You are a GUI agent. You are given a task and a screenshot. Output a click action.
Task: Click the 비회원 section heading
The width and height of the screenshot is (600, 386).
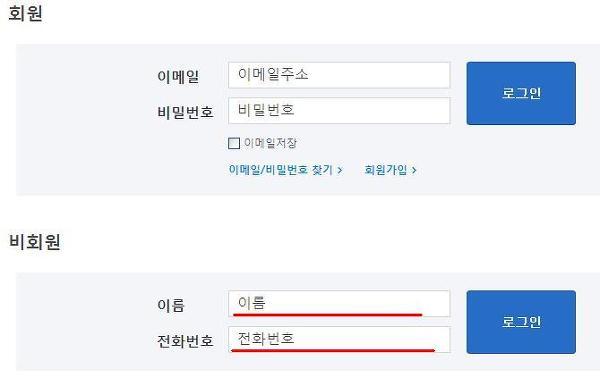point(34,242)
